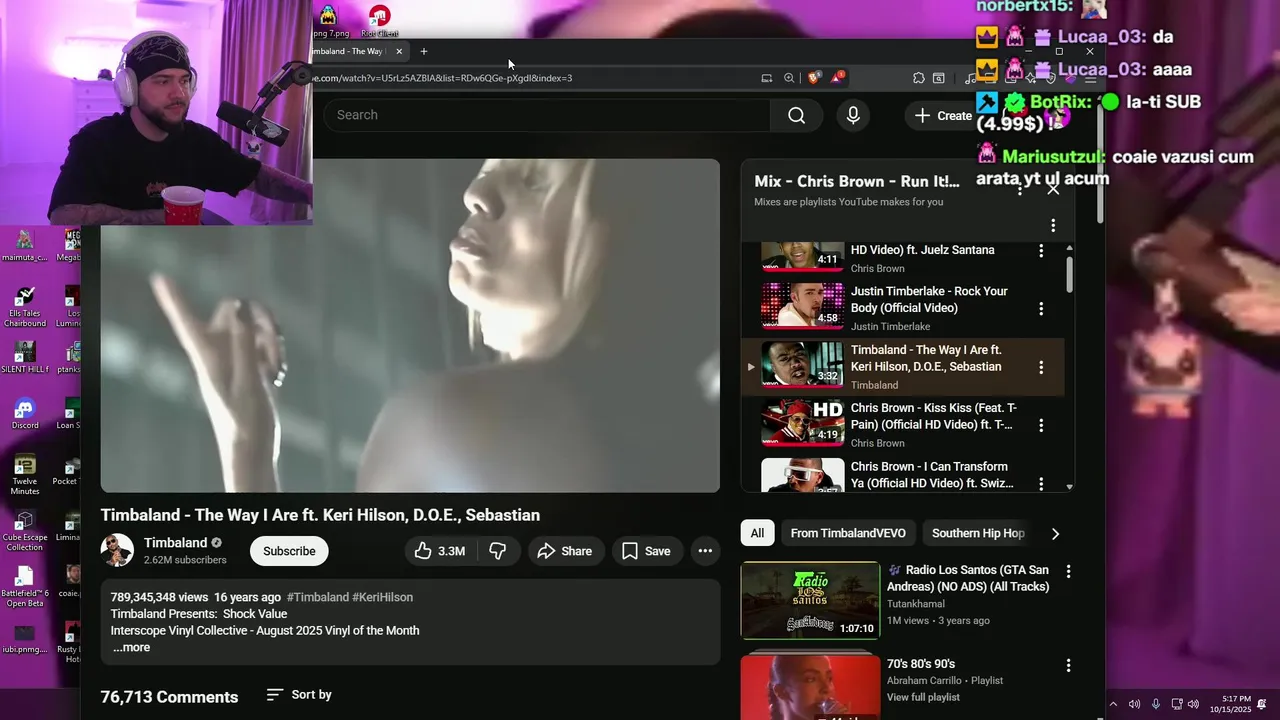
Task: Click the install/cast screen icon in address bar
Action: 767,78
